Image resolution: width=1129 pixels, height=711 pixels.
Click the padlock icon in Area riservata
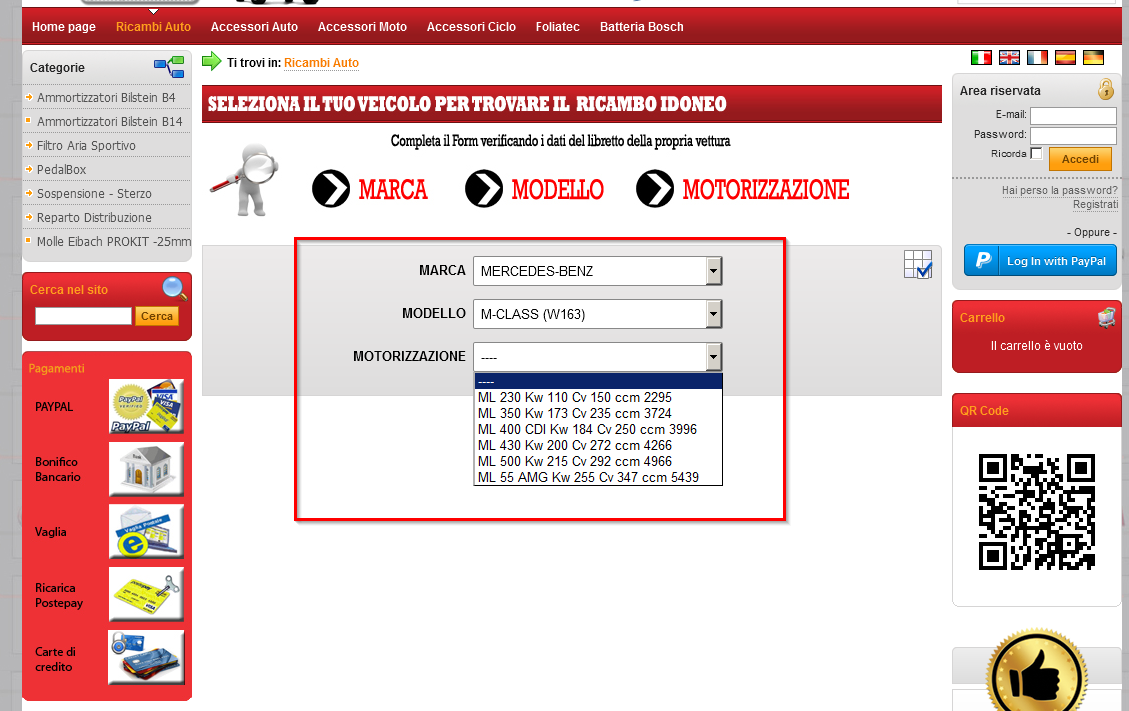pyautogui.click(x=1105, y=89)
